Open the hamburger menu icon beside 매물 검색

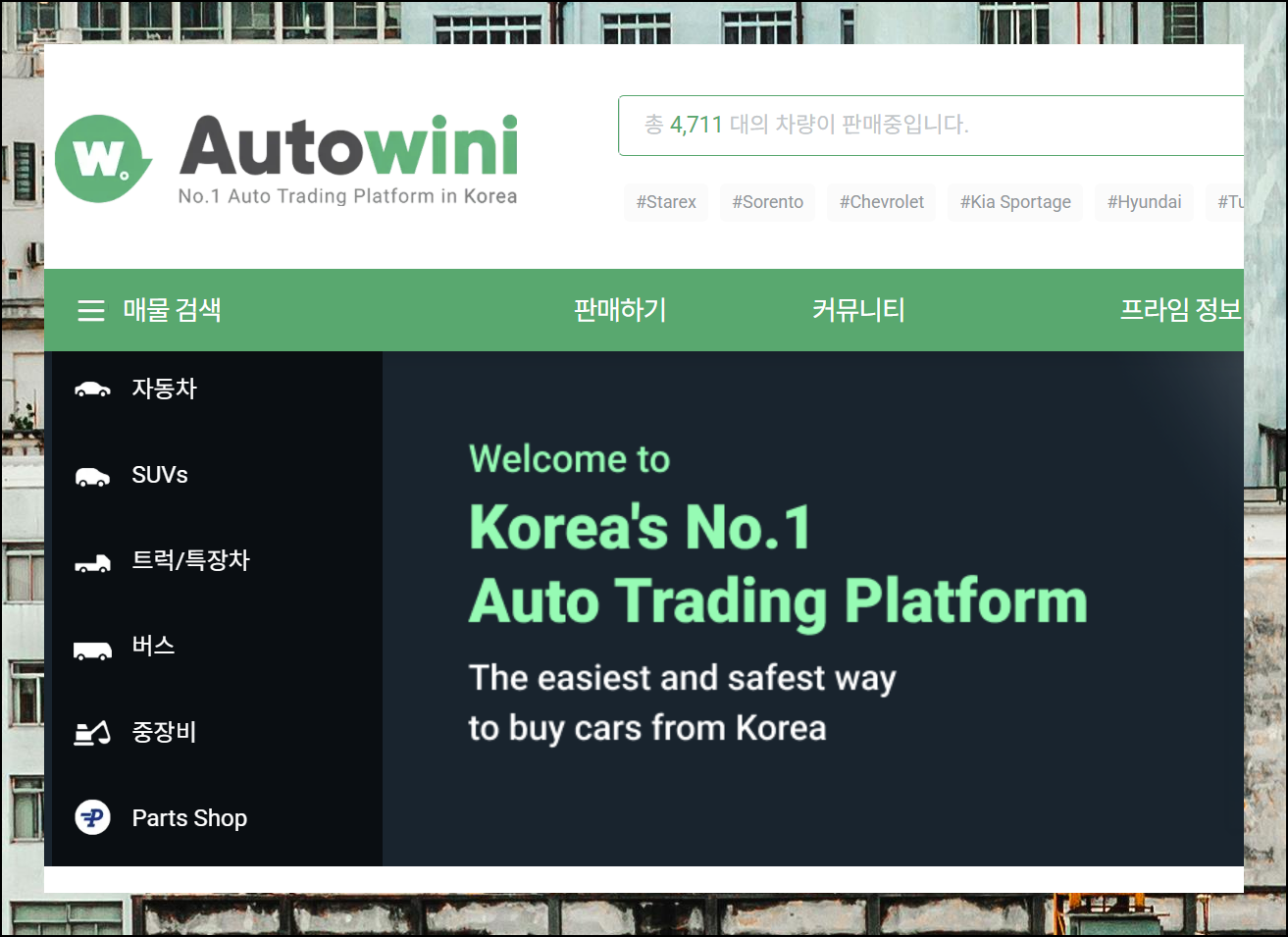(x=91, y=311)
